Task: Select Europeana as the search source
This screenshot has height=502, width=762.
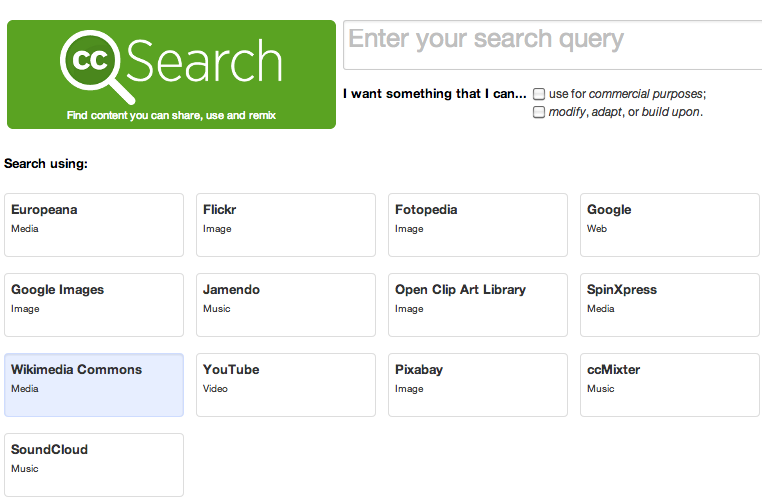Action: pos(94,225)
